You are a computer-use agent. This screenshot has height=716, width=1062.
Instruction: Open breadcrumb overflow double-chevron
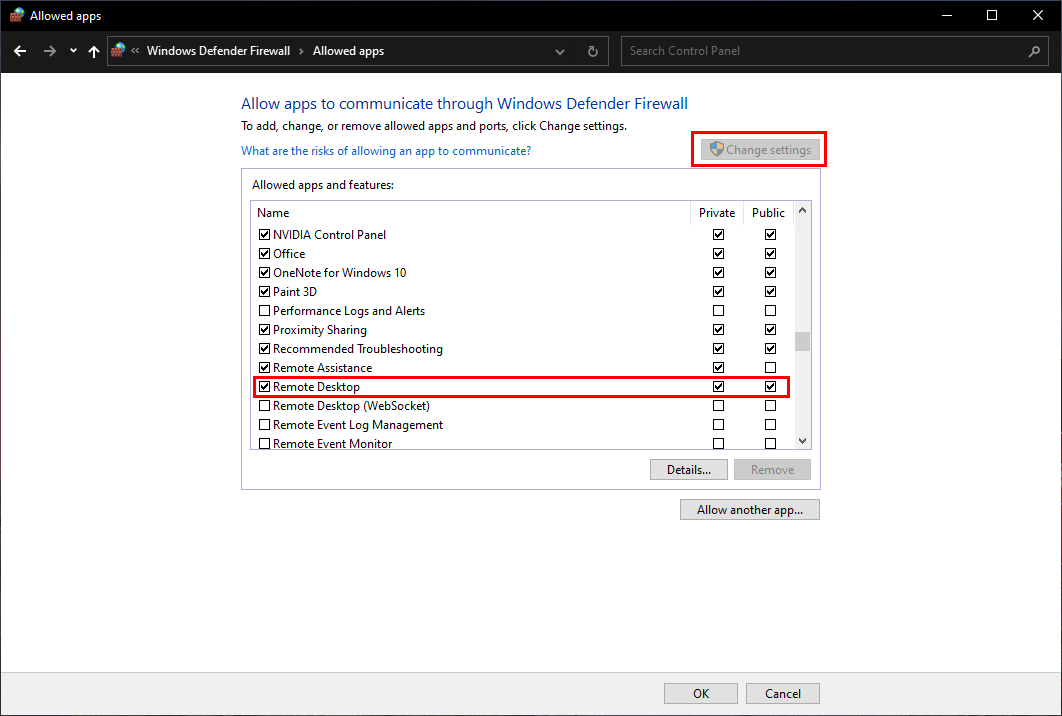point(135,51)
